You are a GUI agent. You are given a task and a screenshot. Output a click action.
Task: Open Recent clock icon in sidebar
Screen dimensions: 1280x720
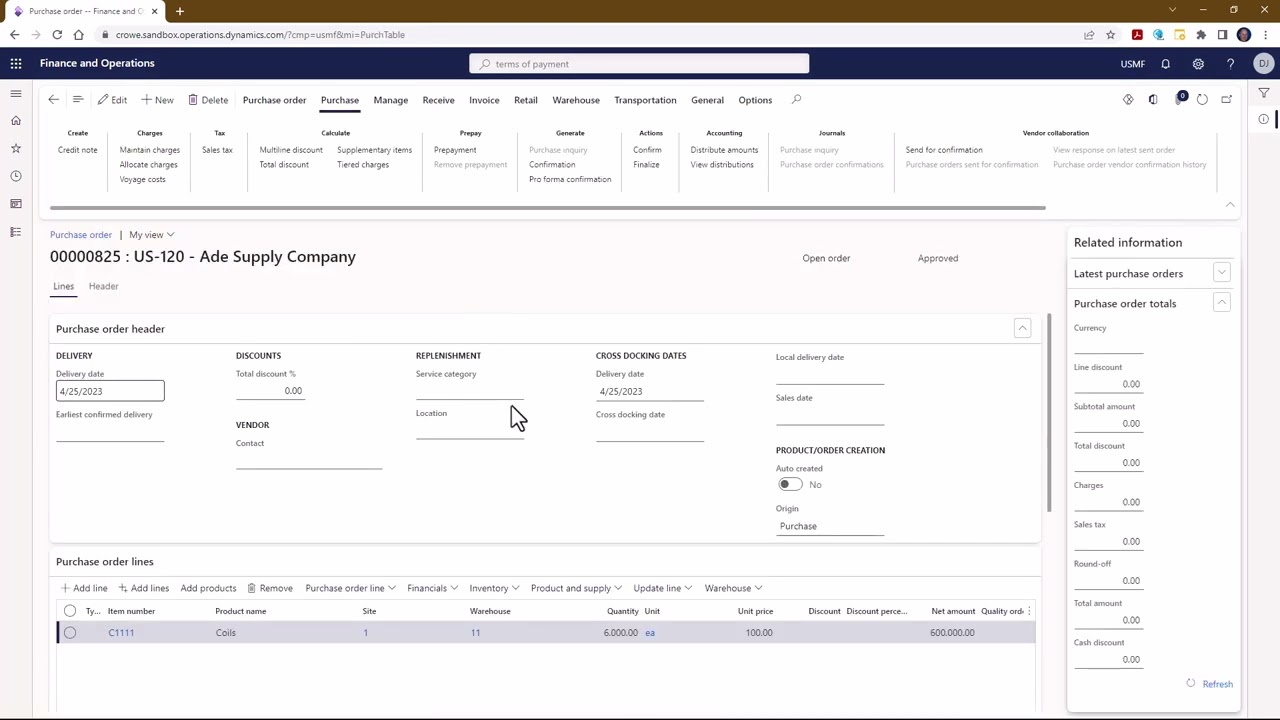pos(16,176)
